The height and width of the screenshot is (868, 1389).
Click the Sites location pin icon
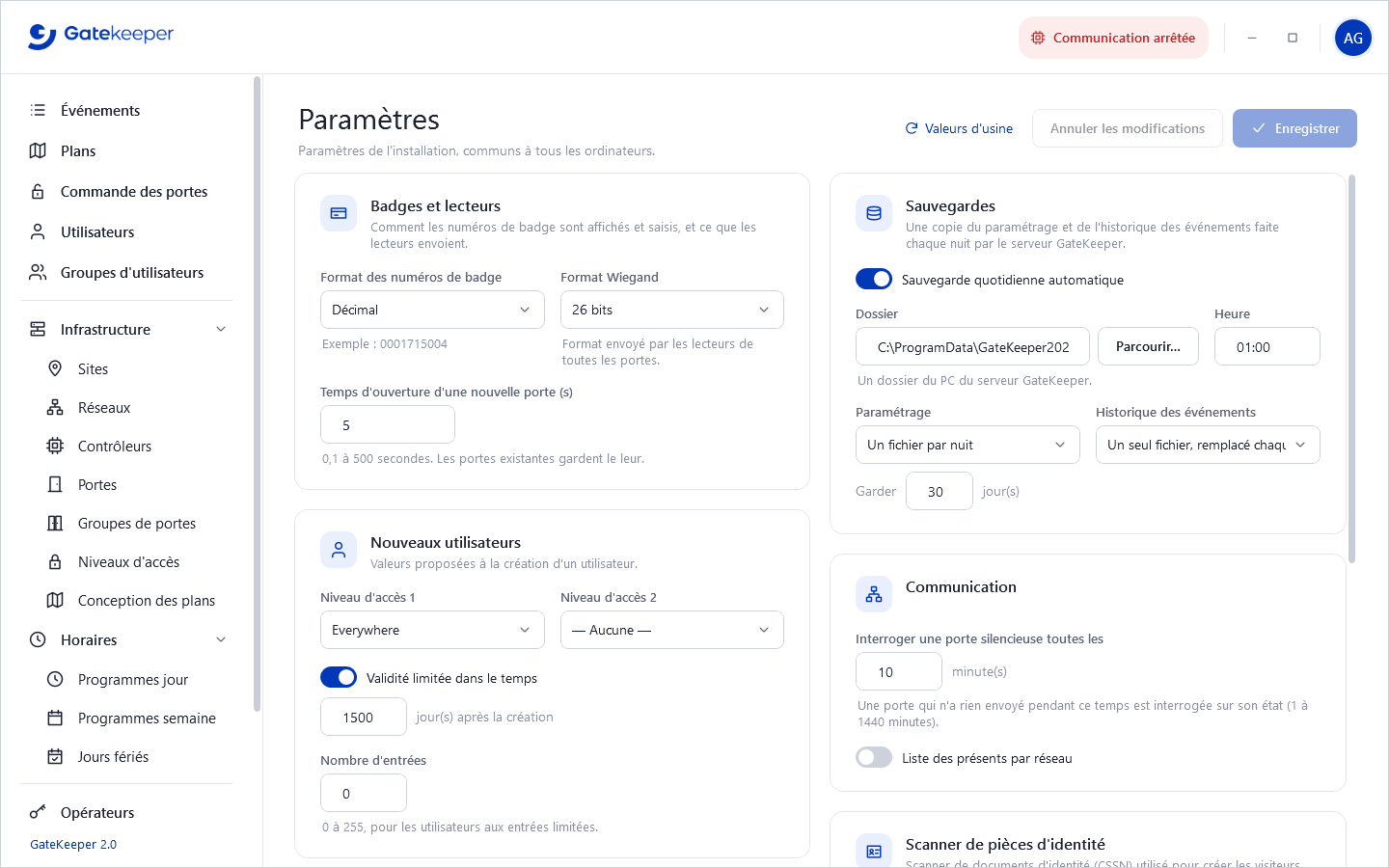tap(55, 368)
